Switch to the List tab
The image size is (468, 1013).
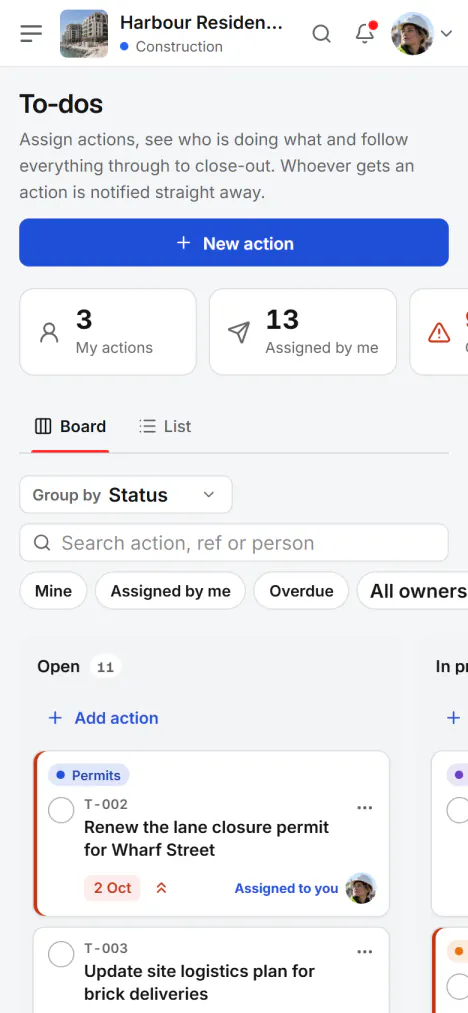165,426
